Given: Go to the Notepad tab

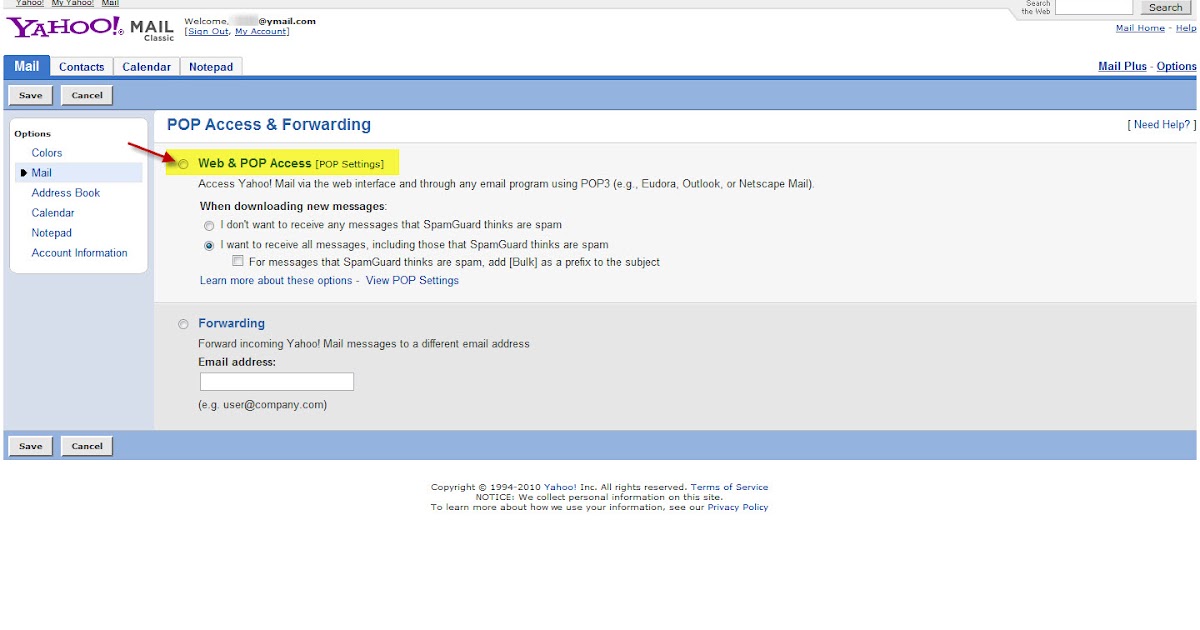Looking at the screenshot, I should [211, 67].
